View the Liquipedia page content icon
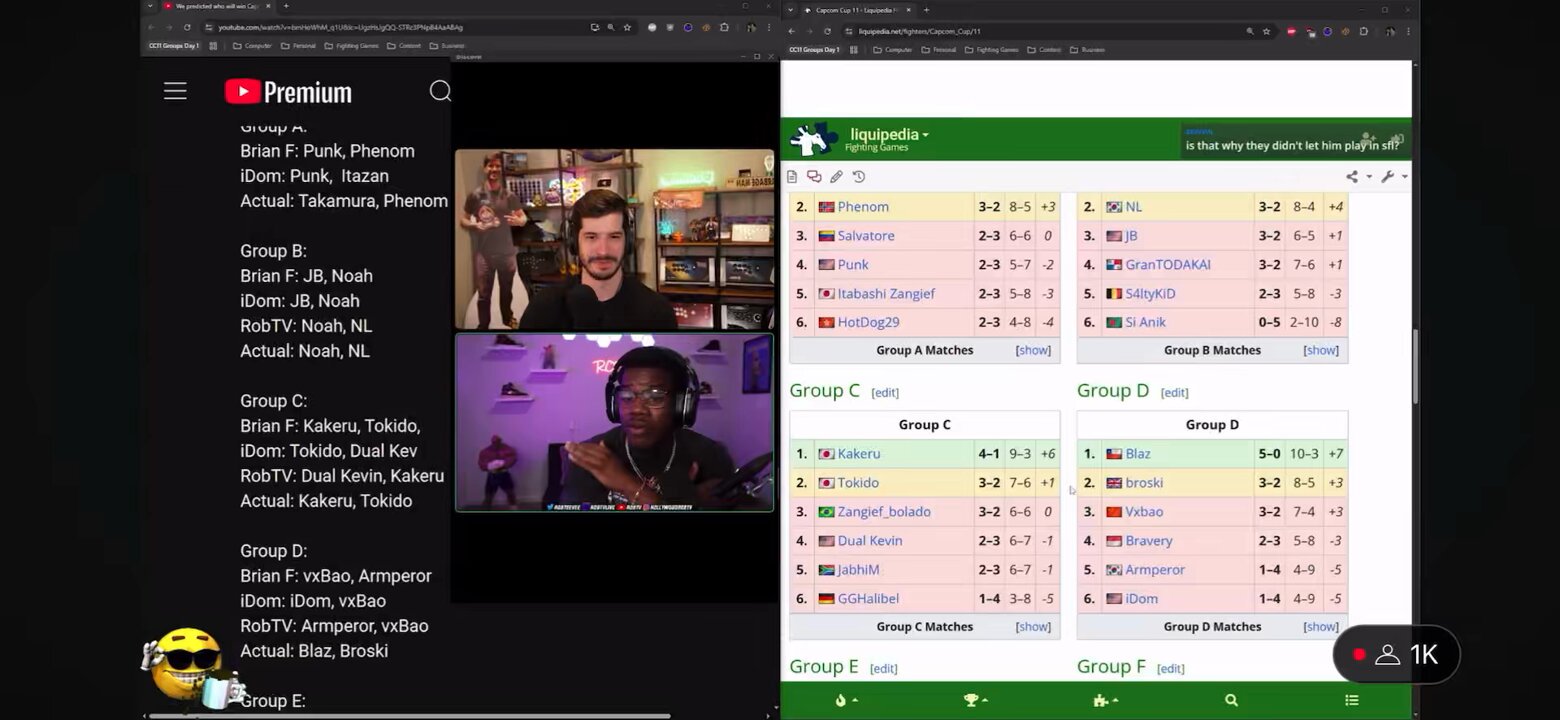Image resolution: width=1560 pixels, height=720 pixels. (792, 177)
